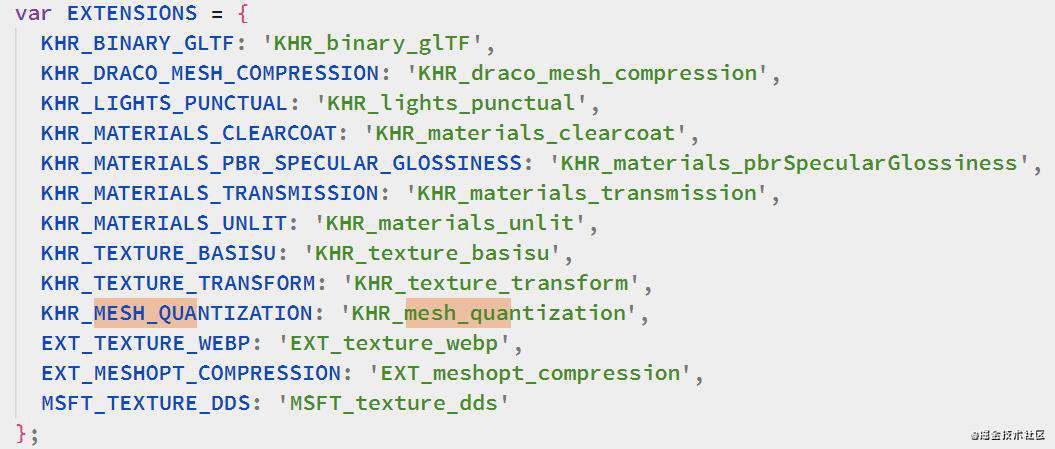Click the KHR_TEXTURE_BASISU key

pyautogui.click(x=159, y=254)
